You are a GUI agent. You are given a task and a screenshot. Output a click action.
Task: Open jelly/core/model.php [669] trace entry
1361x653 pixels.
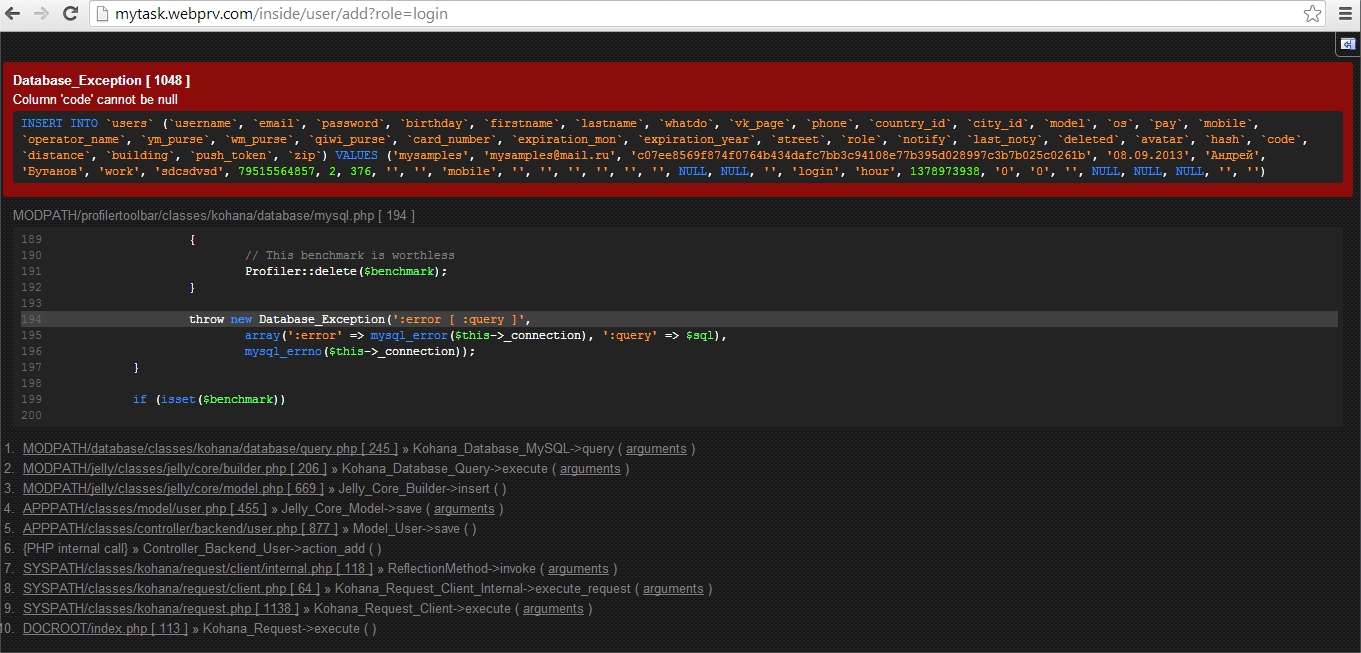point(173,489)
